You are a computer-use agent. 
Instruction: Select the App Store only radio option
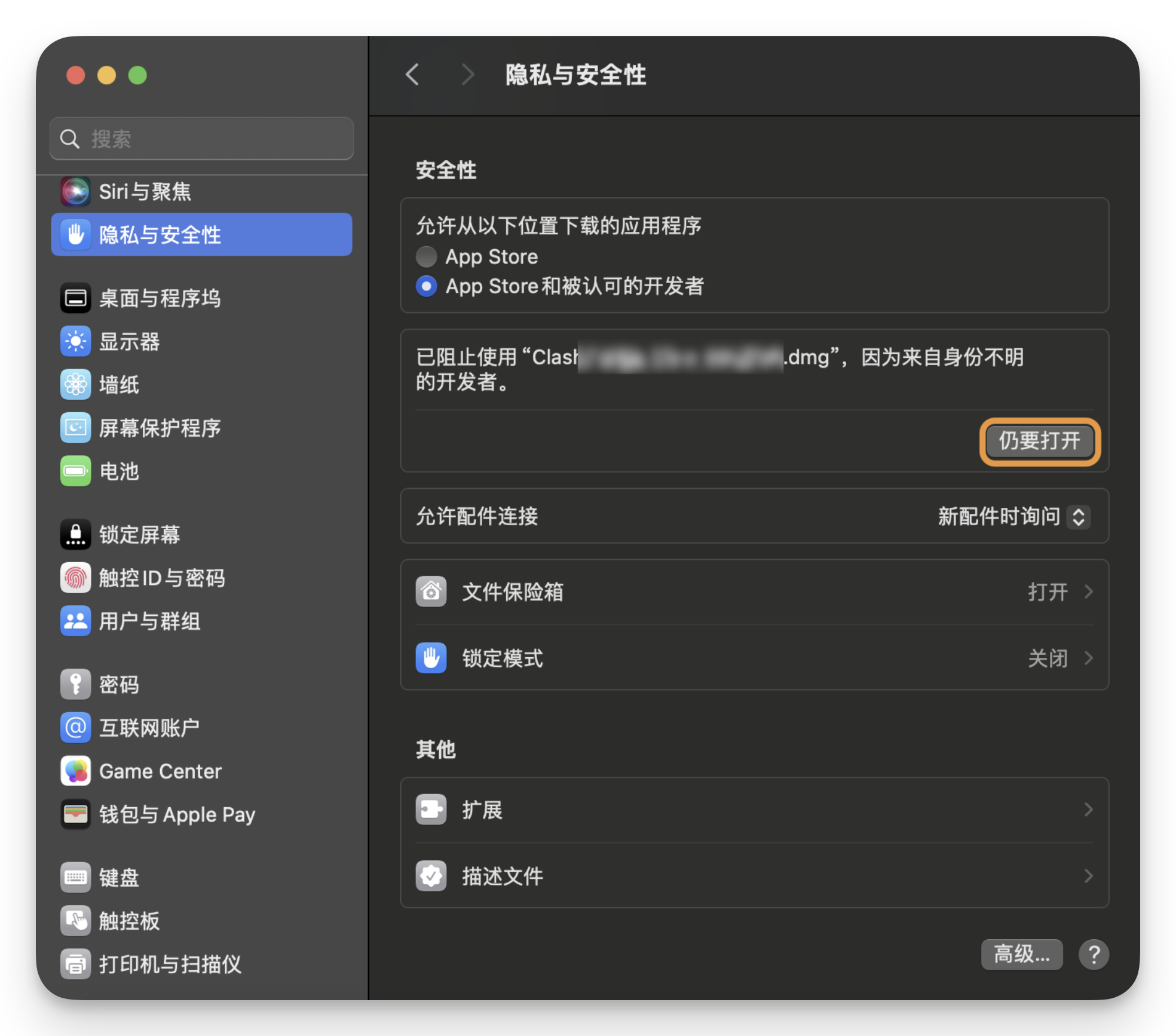[426, 257]
